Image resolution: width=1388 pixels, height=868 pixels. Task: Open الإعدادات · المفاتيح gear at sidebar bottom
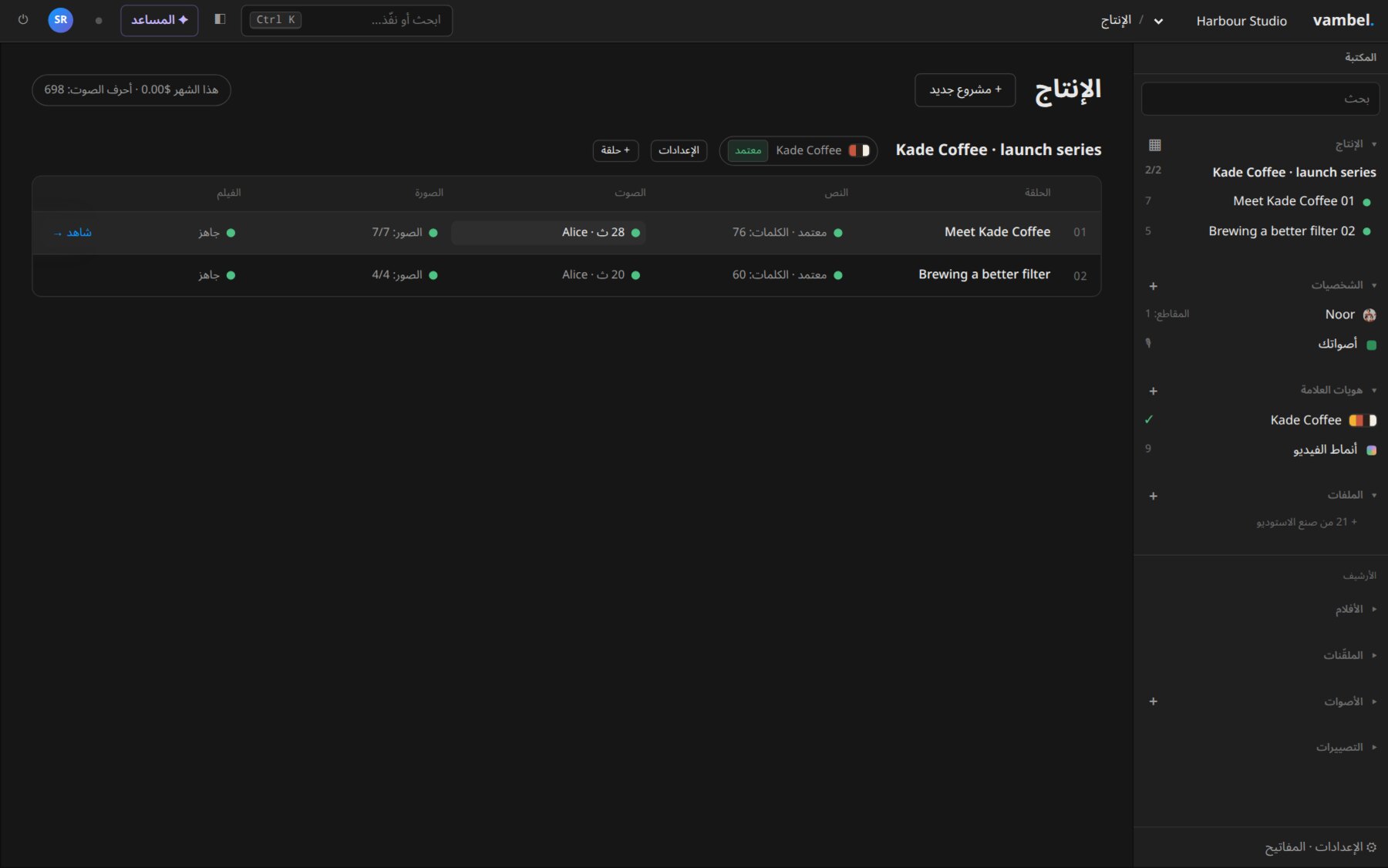tap(1320, 847)
